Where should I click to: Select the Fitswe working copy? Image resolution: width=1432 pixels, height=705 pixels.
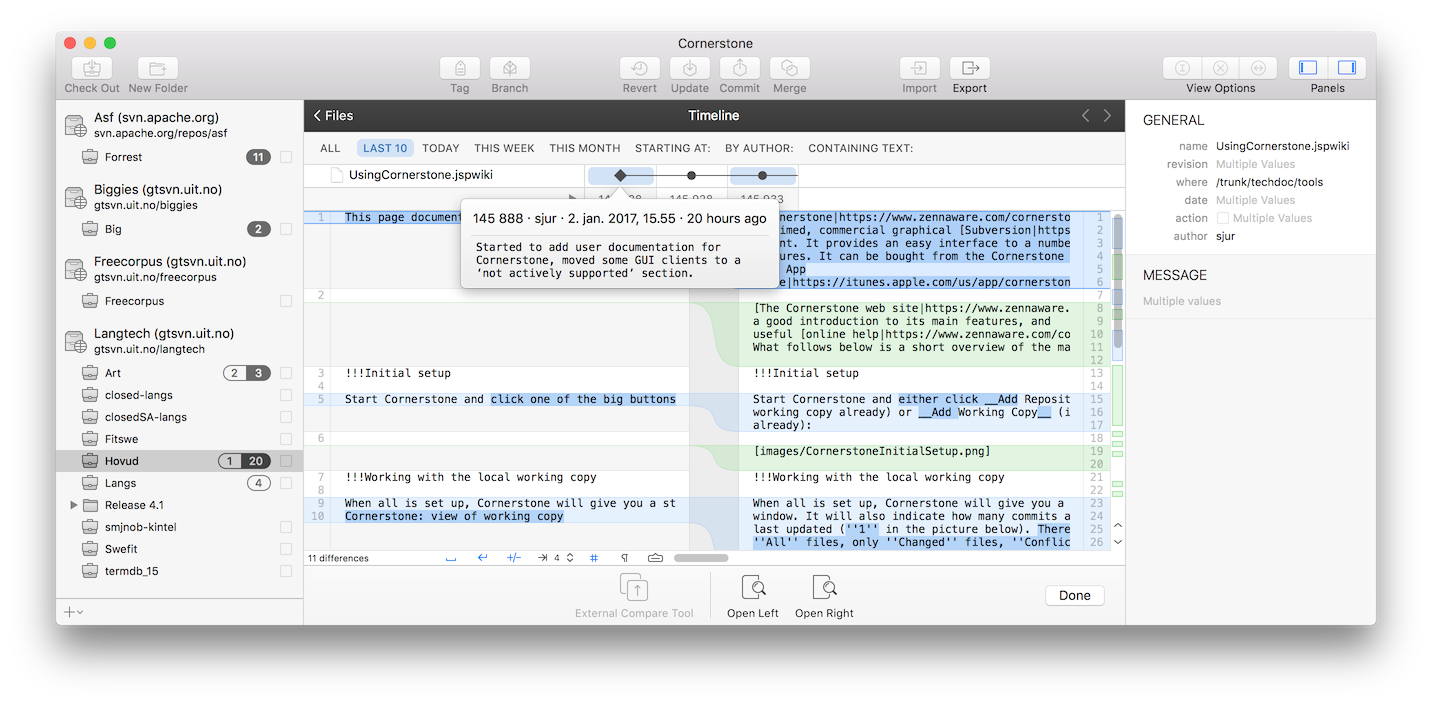click(180, 439)
